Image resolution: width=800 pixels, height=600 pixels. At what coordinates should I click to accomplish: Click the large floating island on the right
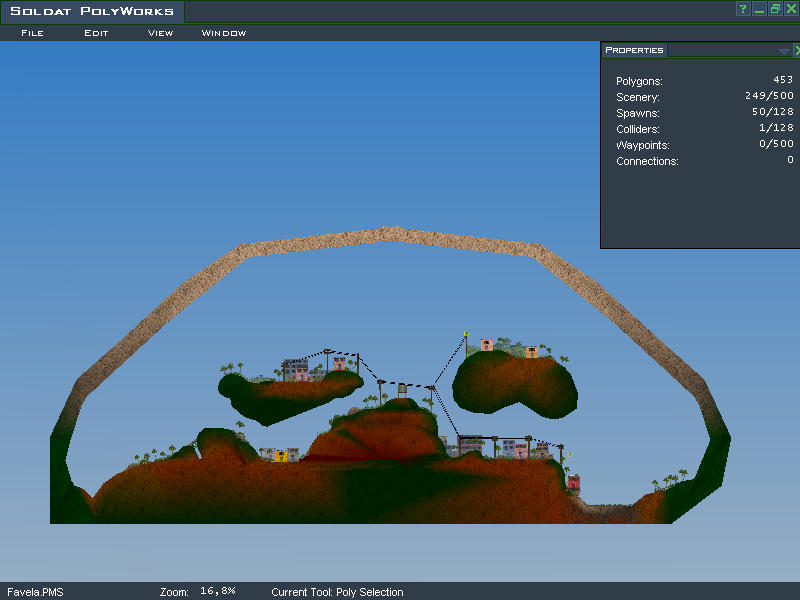click(x=515, y=385)
